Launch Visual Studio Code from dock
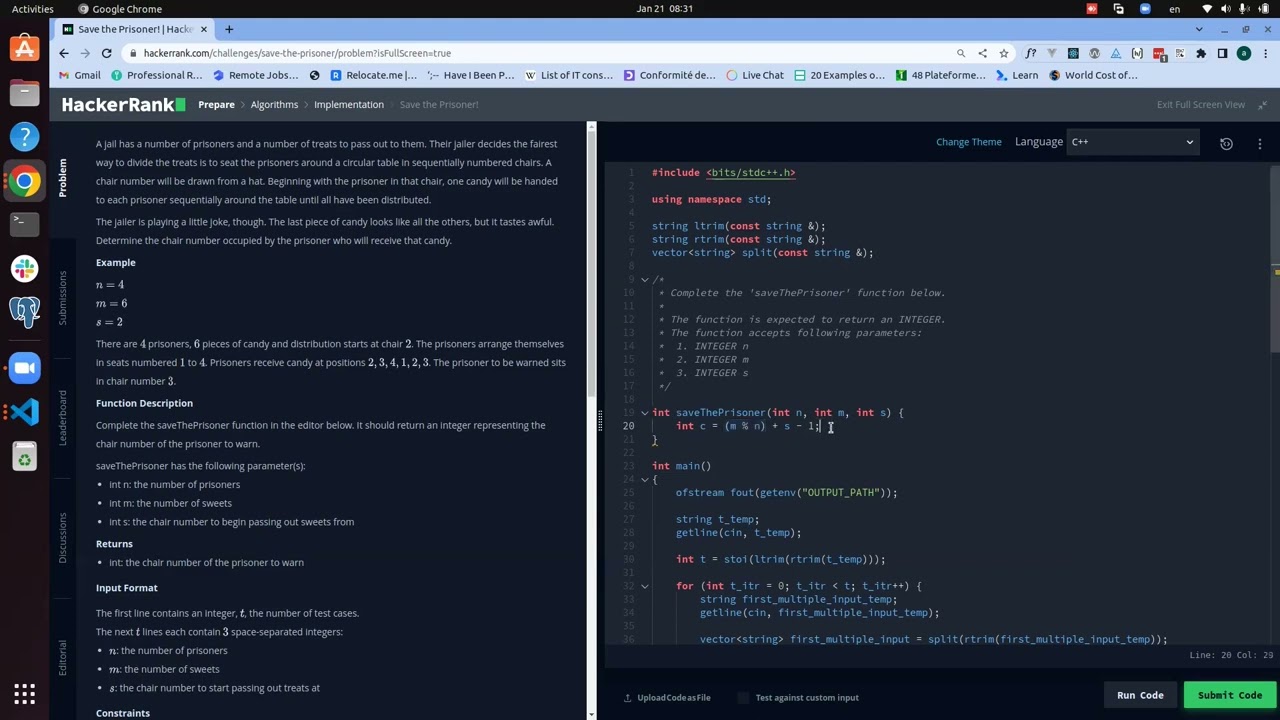 [25, 412]
